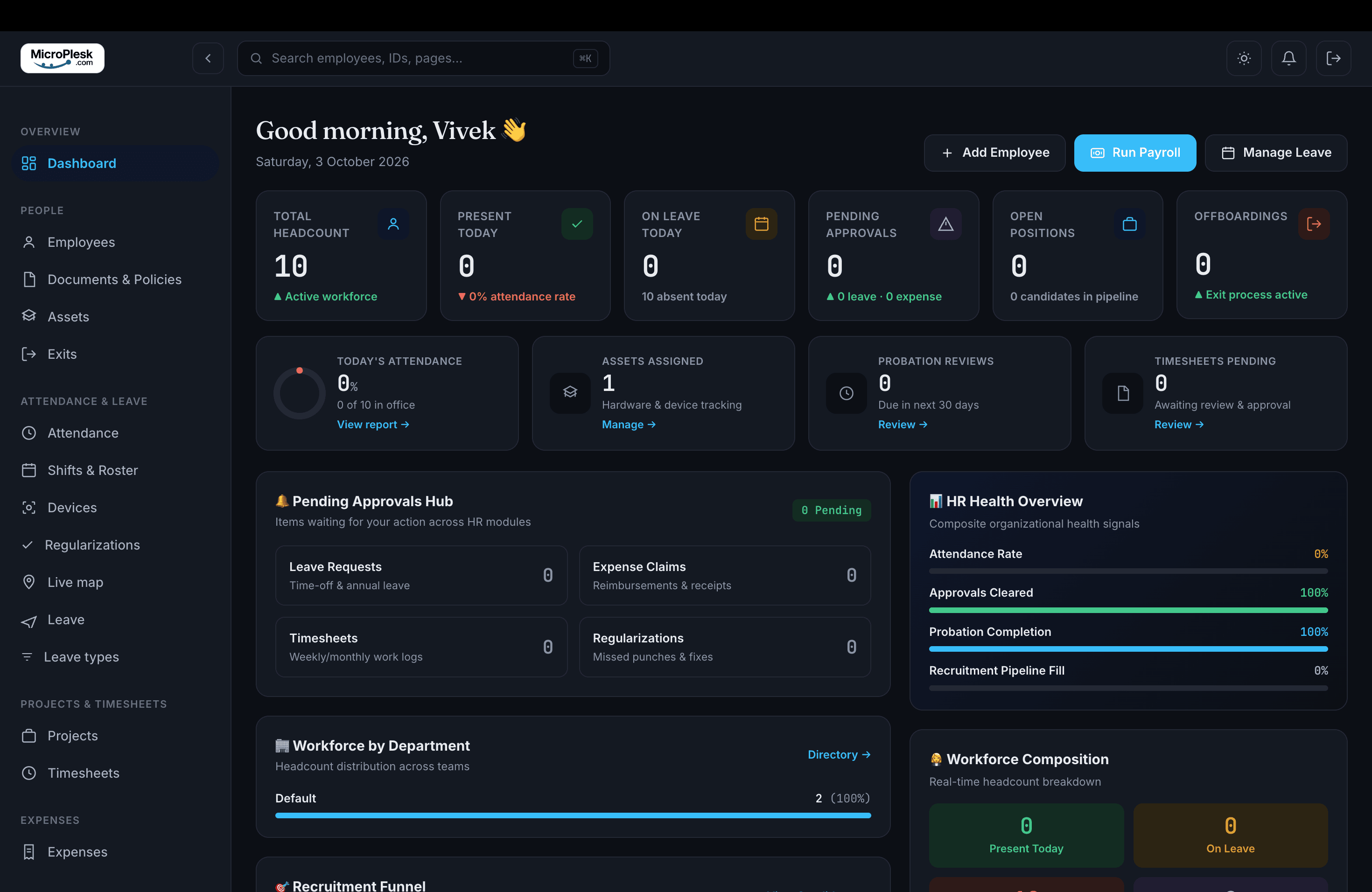Open the Live map page
The height and width of the screenshot is (892, 1372).
[115, 582]
